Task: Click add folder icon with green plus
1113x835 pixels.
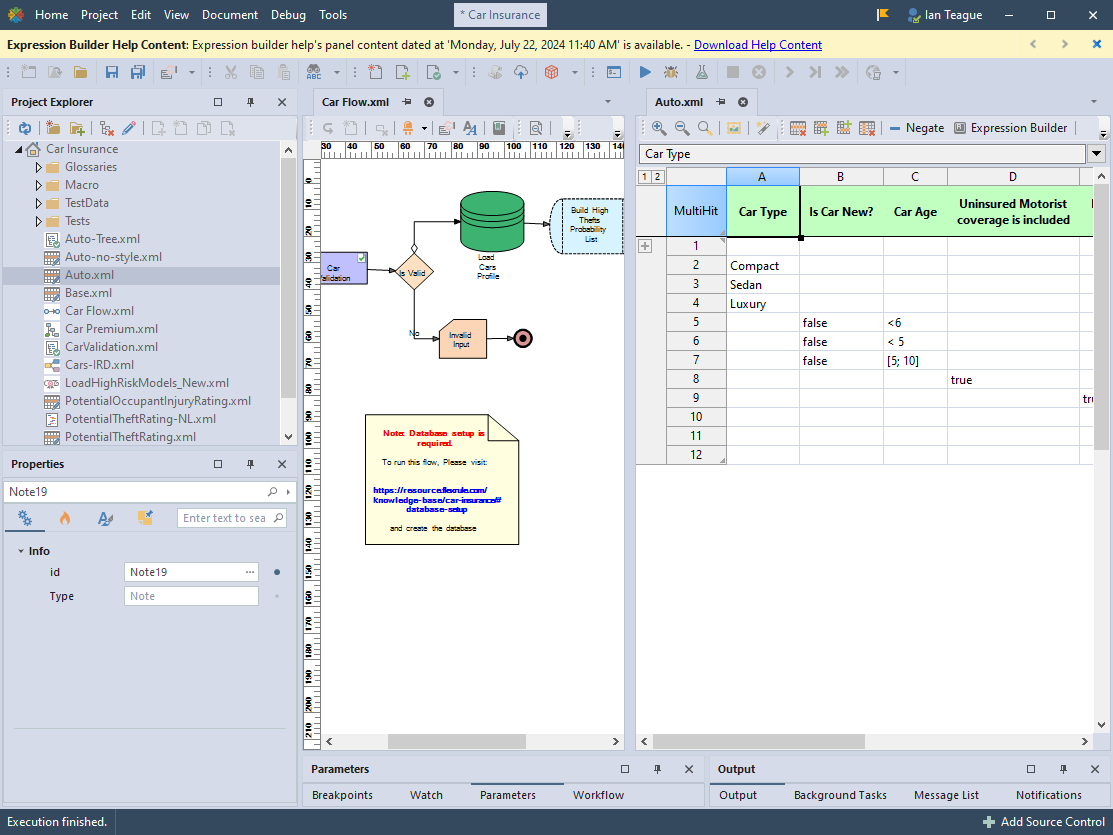Action: pos(77,128)
